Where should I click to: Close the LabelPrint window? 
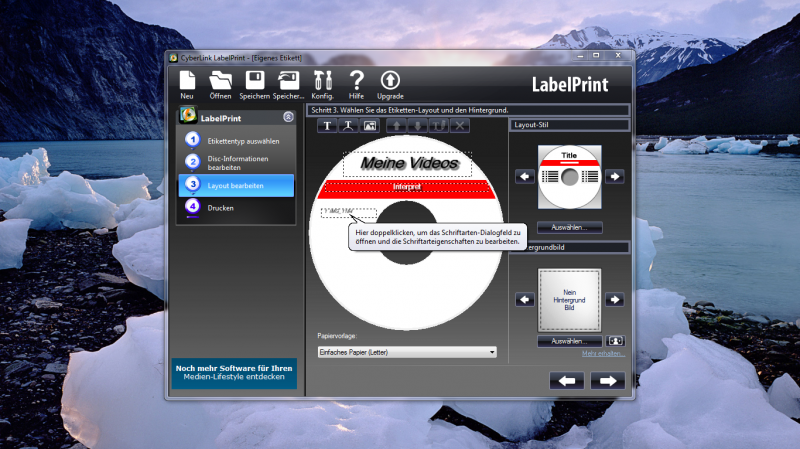[x=618, y=55]
